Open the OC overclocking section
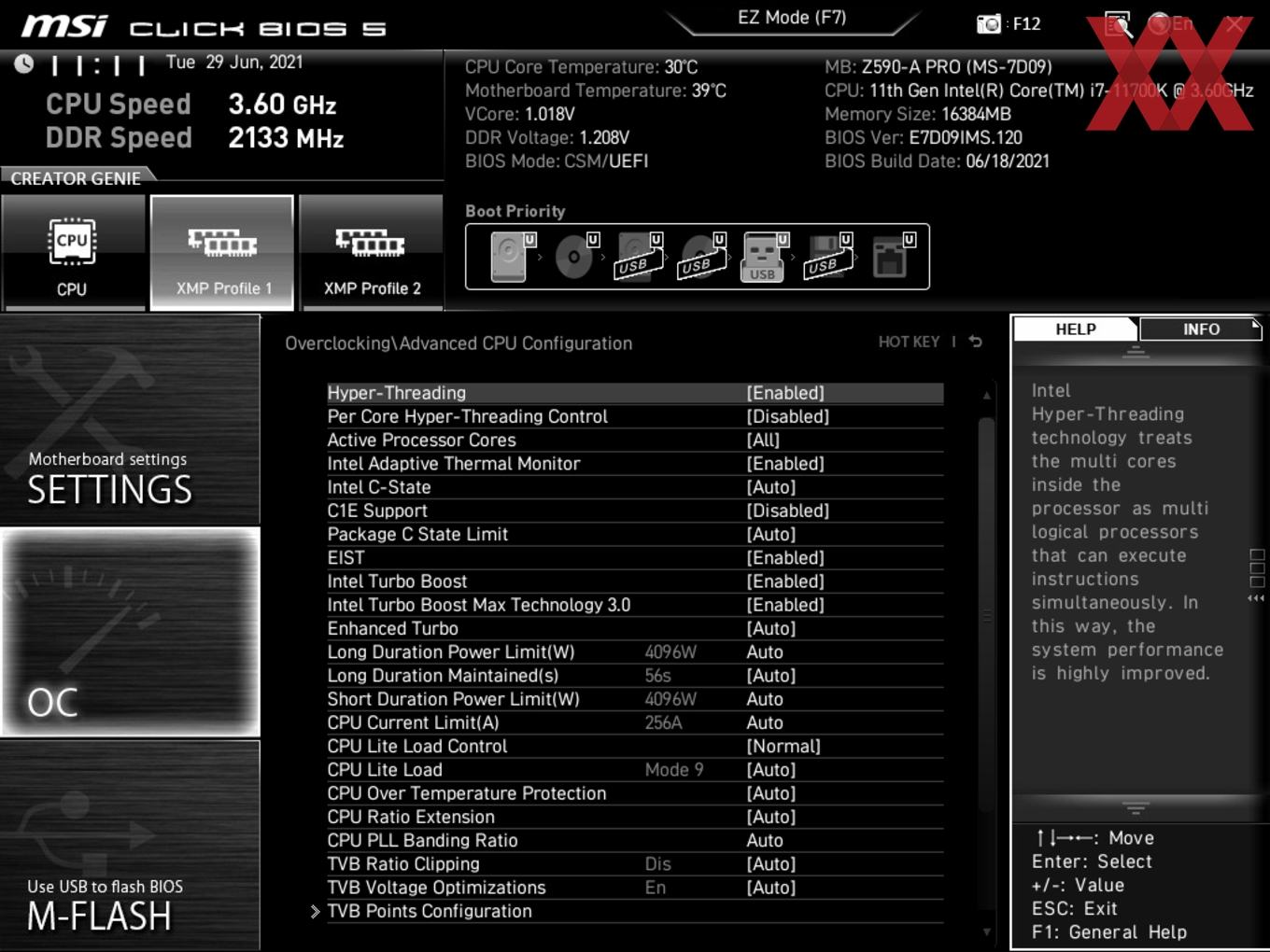1270x952 pixels. [x=130, y=632]
